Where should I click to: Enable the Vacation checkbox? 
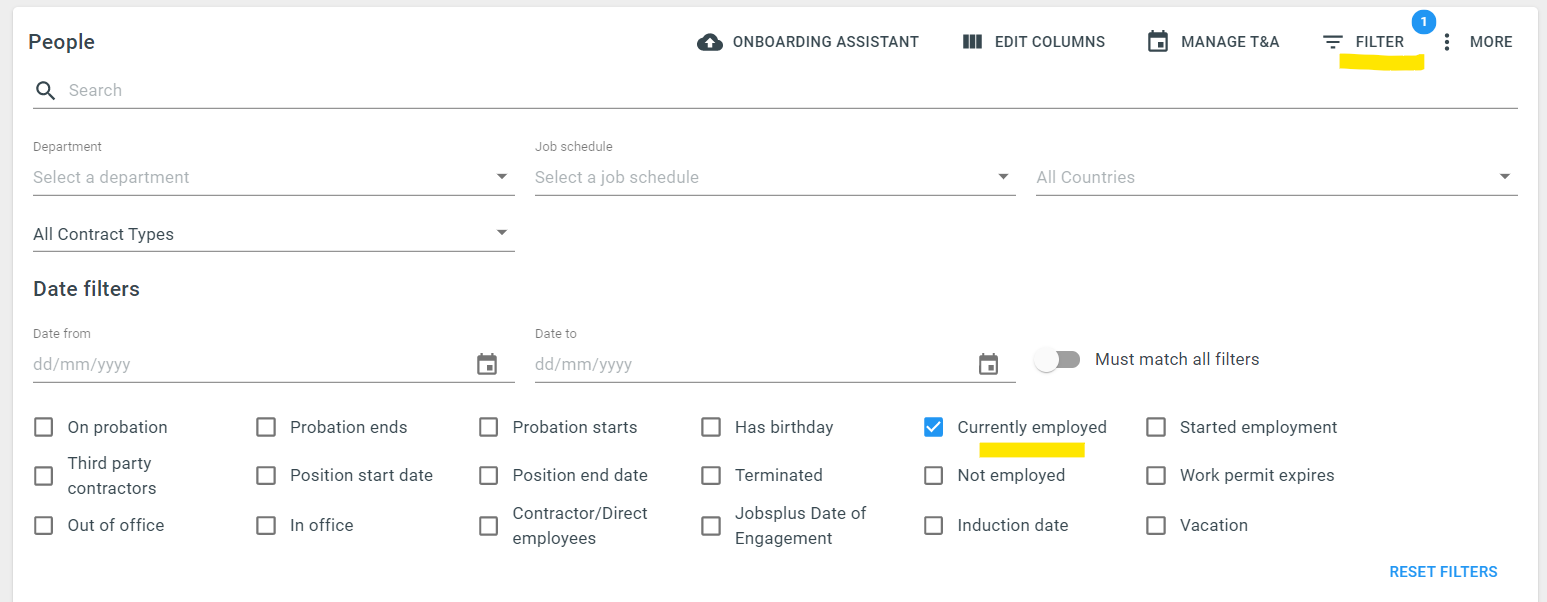click(1156, 525)
